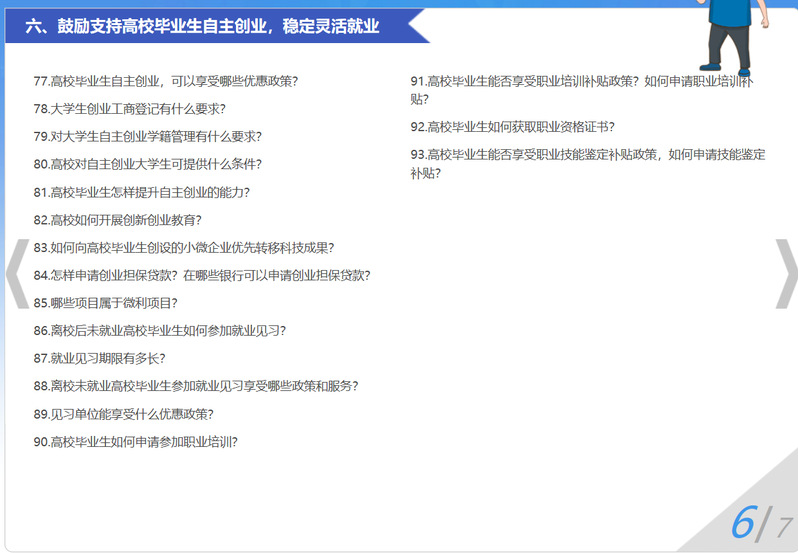Open question 83 on transferring technology achievements

183,247
